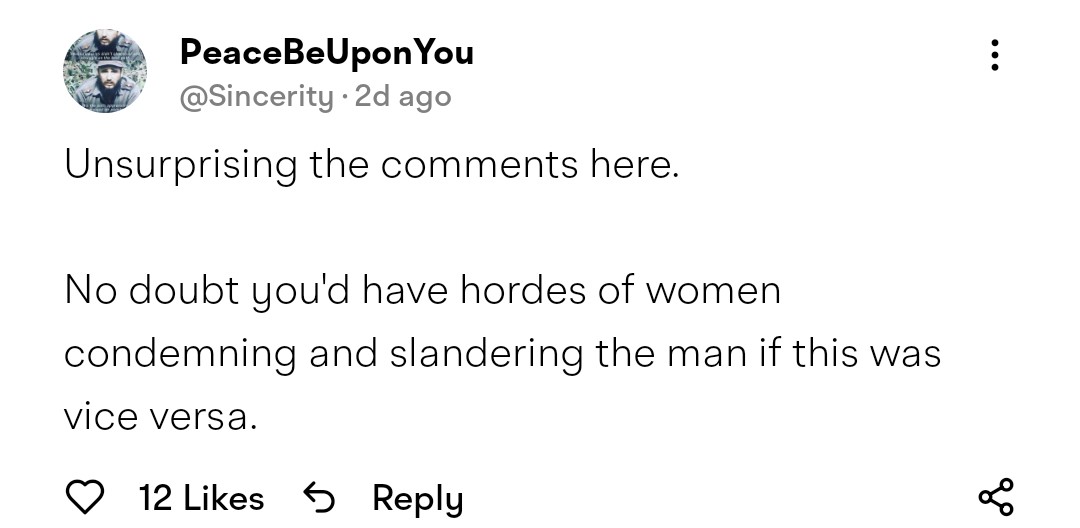Image resolution: width=1080 pixels, height=528 pixels.
Task: Click the word 'women' in the comment
Action: (x=712, y=292)
